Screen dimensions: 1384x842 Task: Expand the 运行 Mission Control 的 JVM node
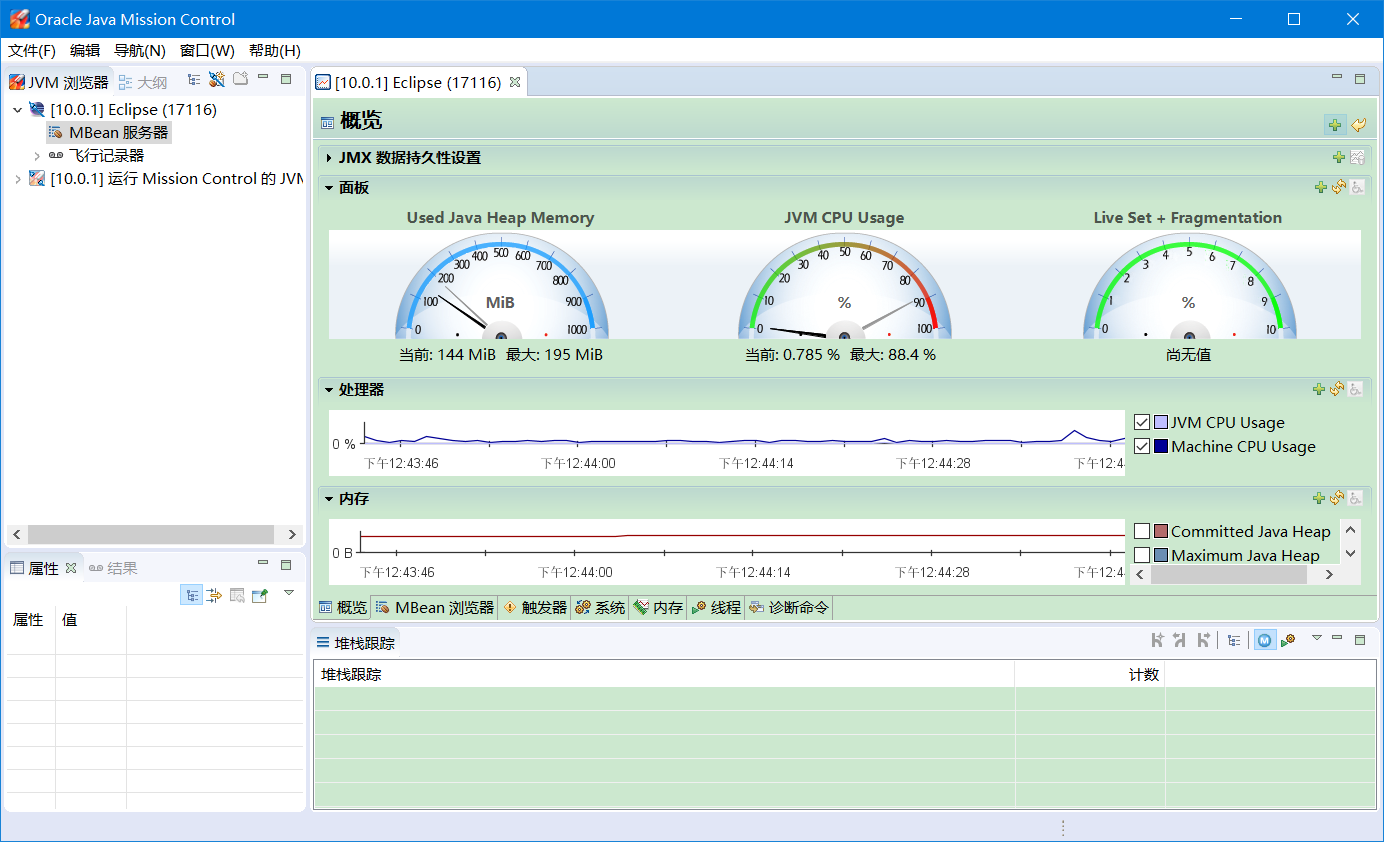(x=17, y=179)
